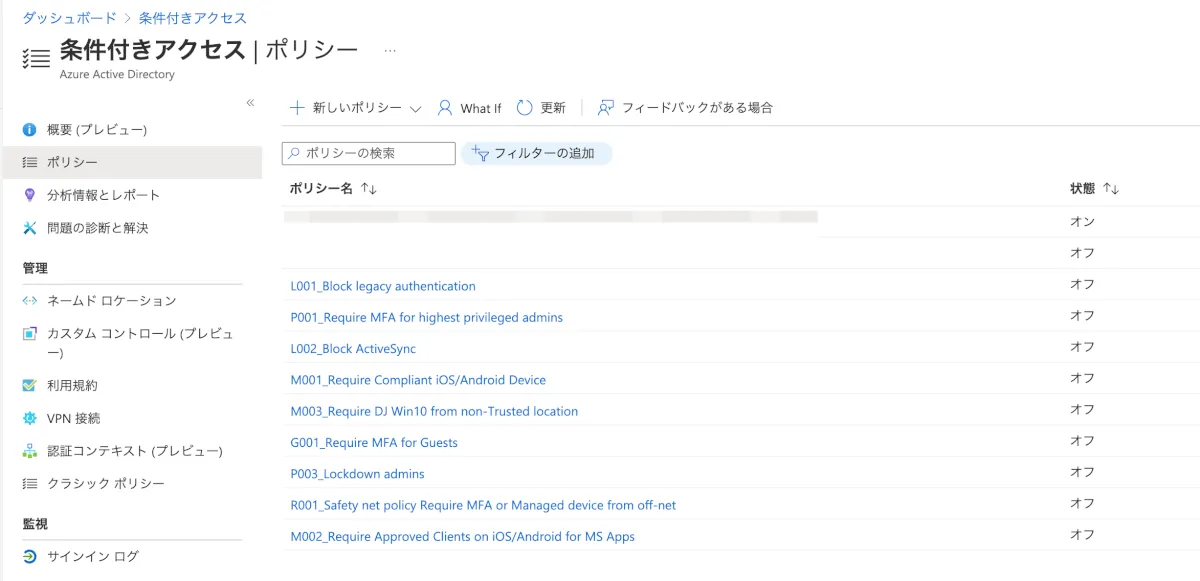The width and height of the screenshot is (1200, 581).
Task: Click the add filter funnel icon
Action: click(x=480, y=153)
